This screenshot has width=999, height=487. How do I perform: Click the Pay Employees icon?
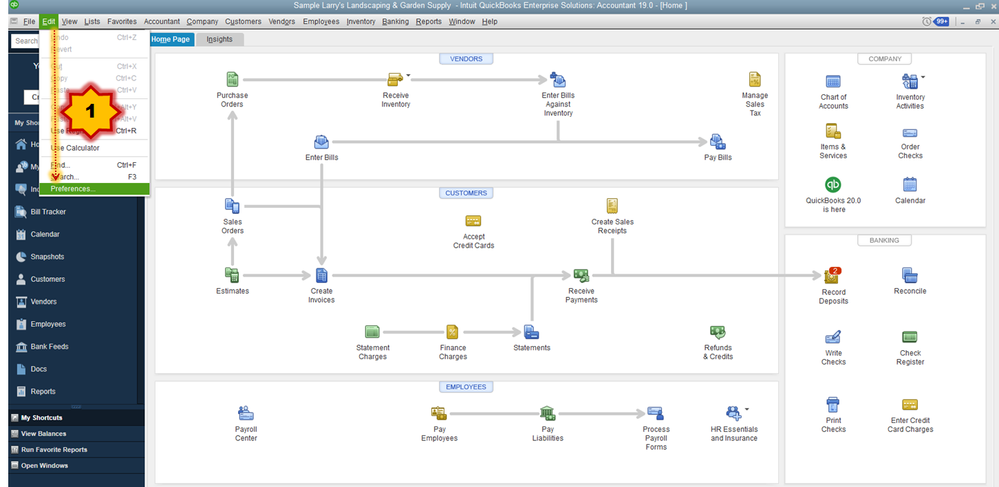tap(438, 413)
